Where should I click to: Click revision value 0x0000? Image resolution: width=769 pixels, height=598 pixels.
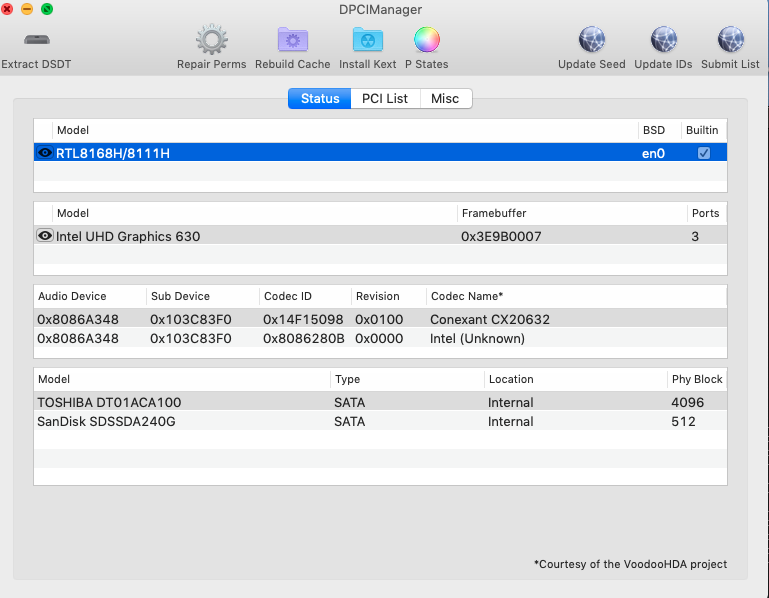point(379,338)
